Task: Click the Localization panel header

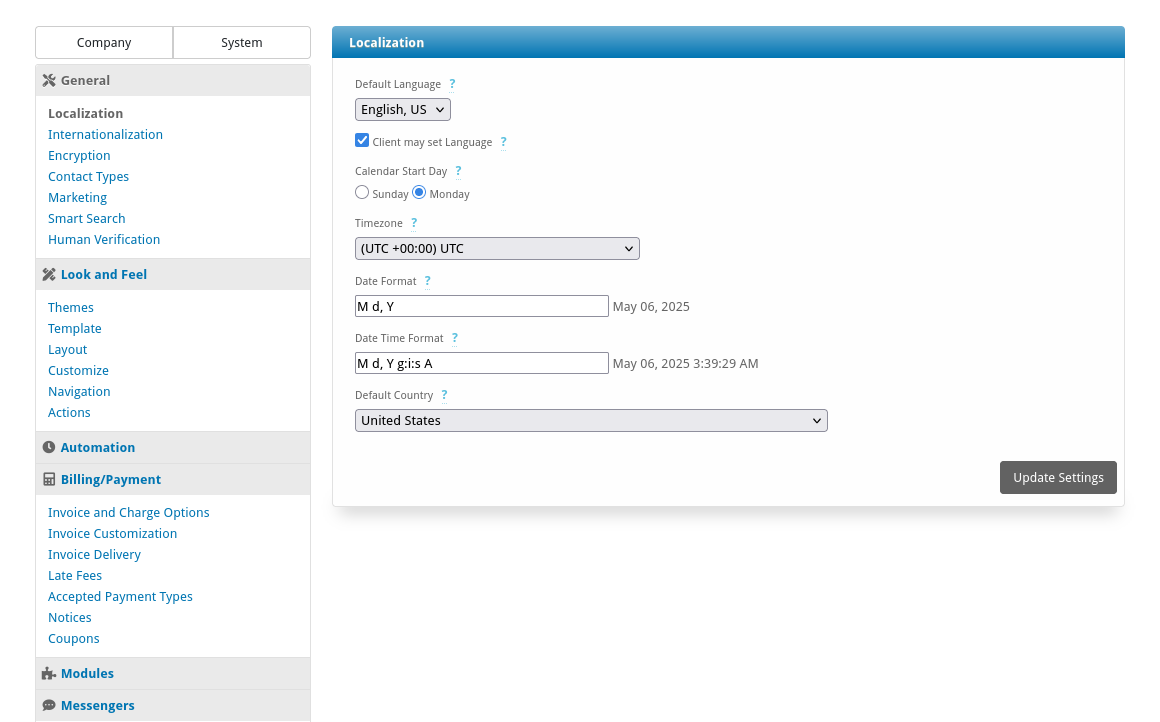Action: pyautogui.click(x=728, y=43)
